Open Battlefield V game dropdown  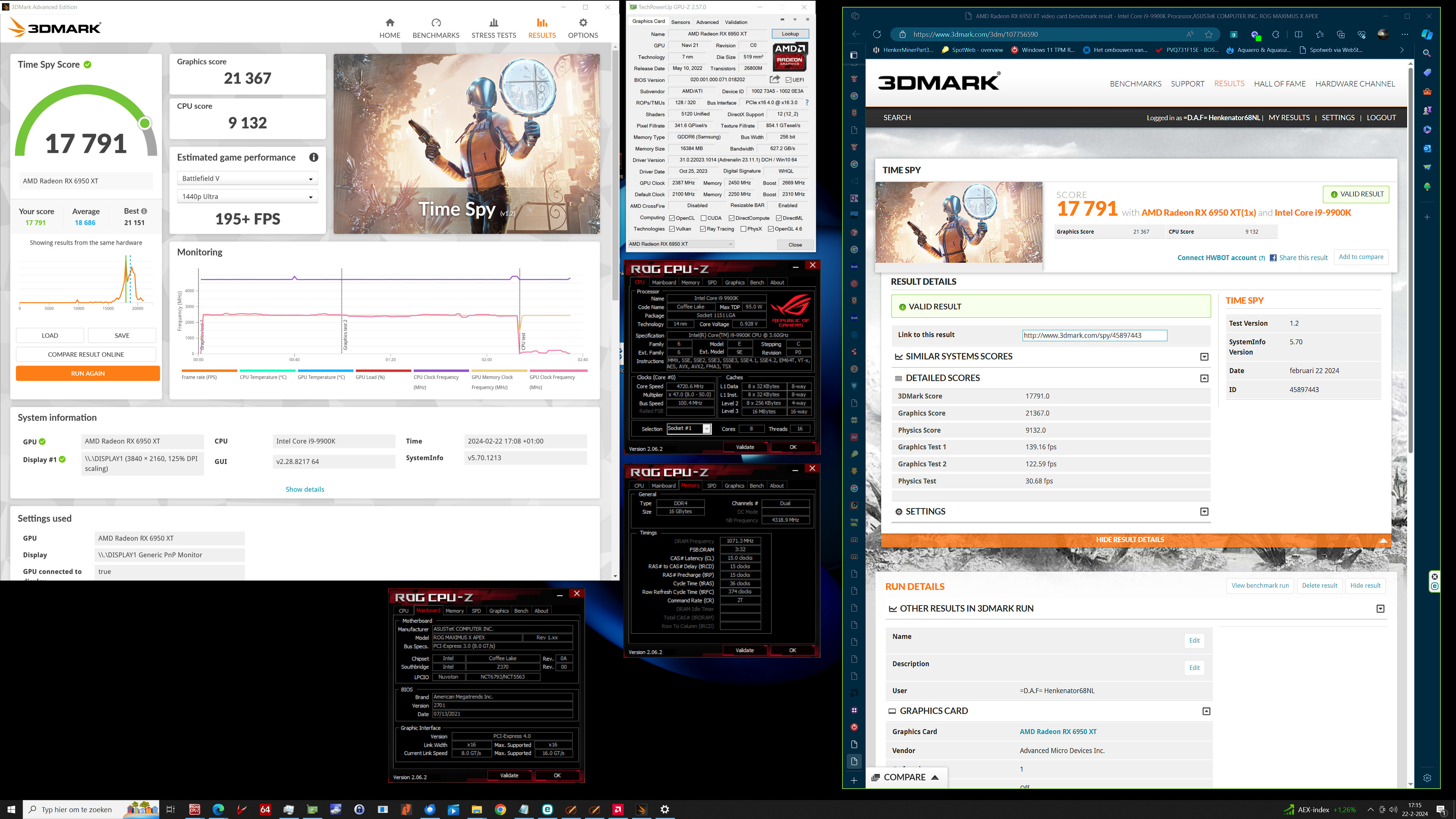[248, 179]
